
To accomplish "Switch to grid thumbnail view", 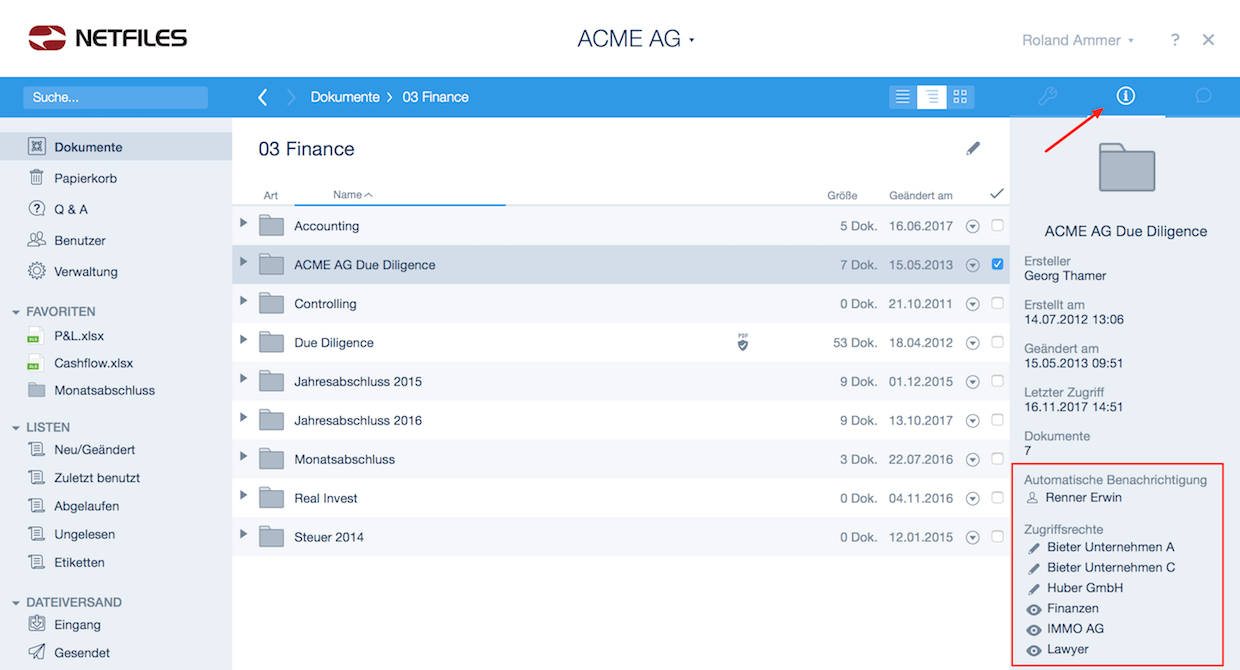I will [x=960, y=97].
